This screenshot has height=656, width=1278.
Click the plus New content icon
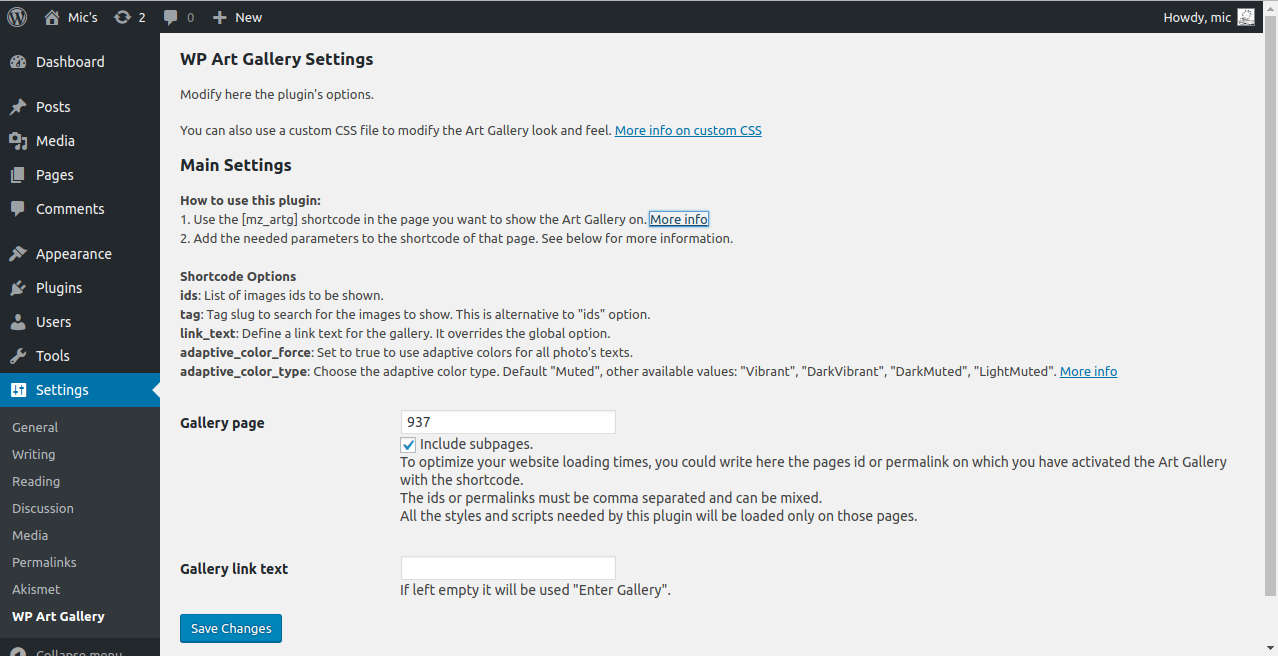[x=220, y=17]
